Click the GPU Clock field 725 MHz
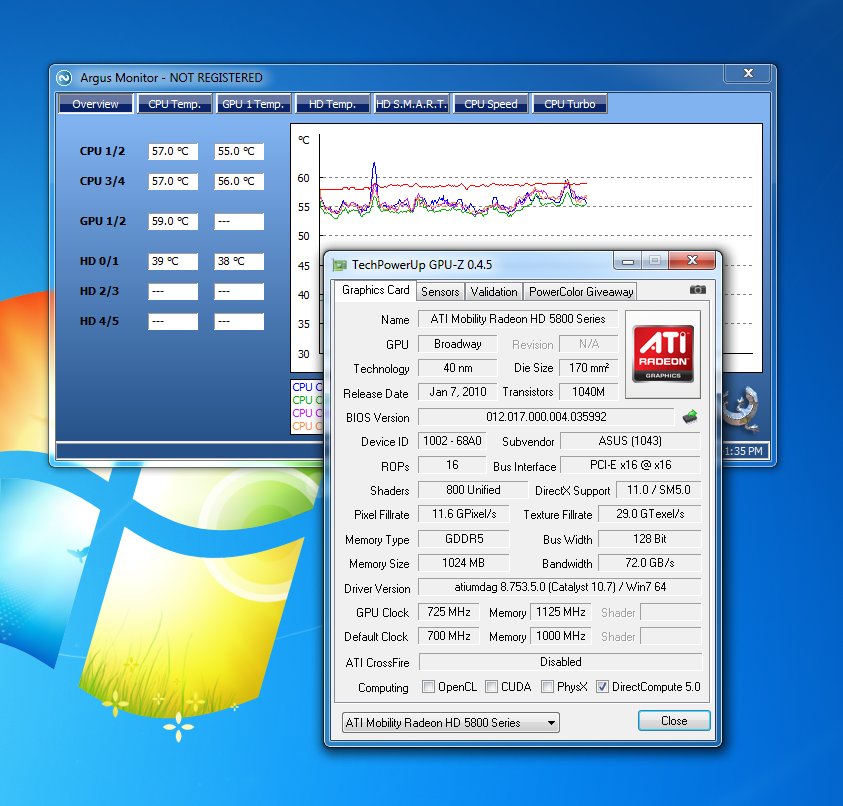The width and height of the screenshot is (843, 806). 448,612
